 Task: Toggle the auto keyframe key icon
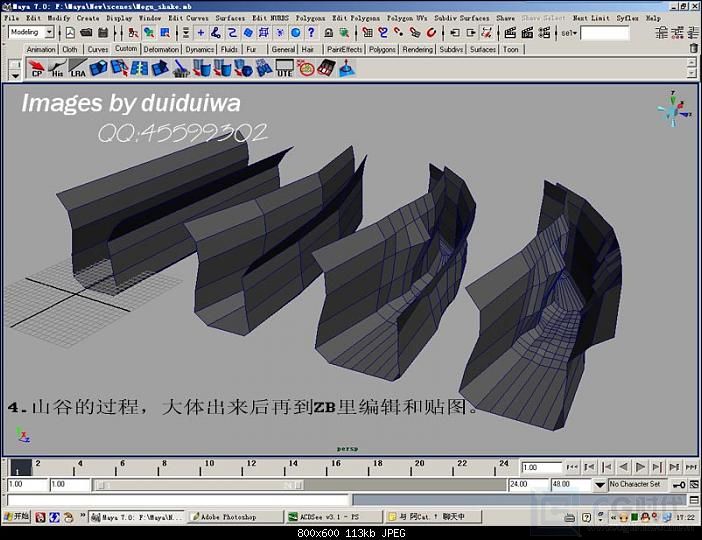click(x=677, y=484)
